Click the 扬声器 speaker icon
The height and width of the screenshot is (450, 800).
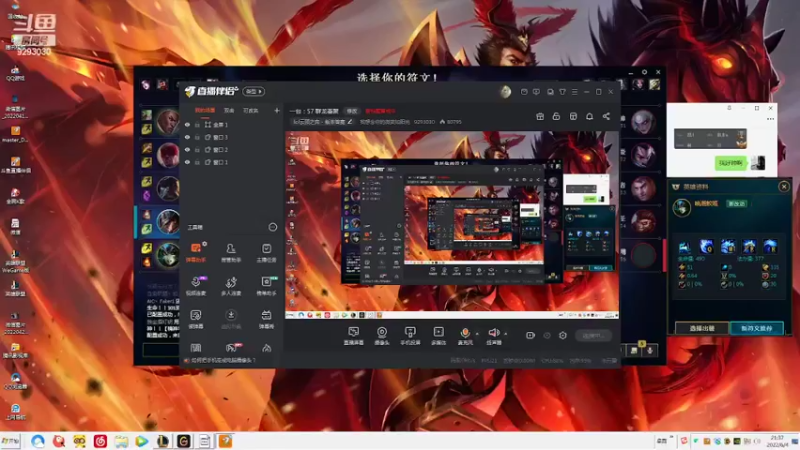493,333
